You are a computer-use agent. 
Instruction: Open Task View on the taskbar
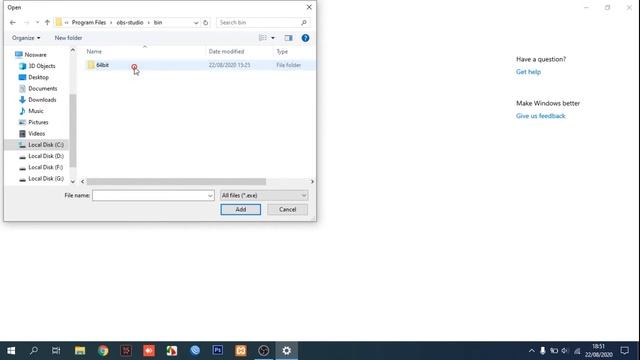click(56, 351)
